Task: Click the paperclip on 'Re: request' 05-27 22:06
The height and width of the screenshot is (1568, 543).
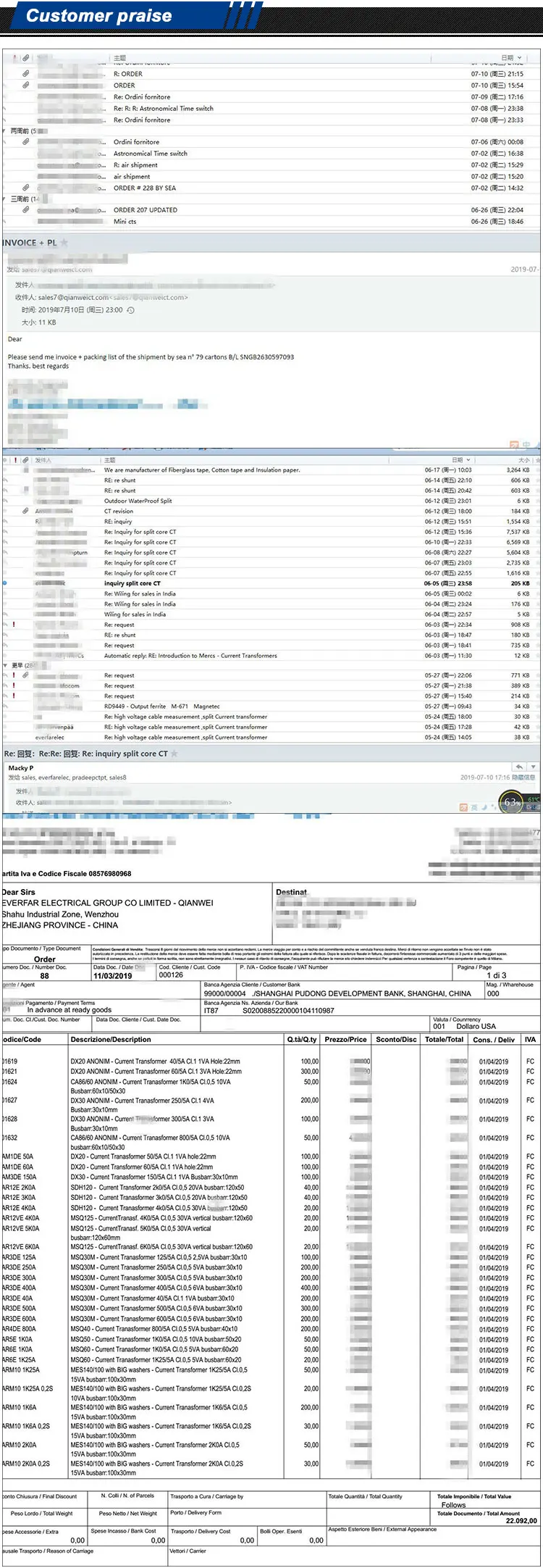Action: click(x=25, y=675)
